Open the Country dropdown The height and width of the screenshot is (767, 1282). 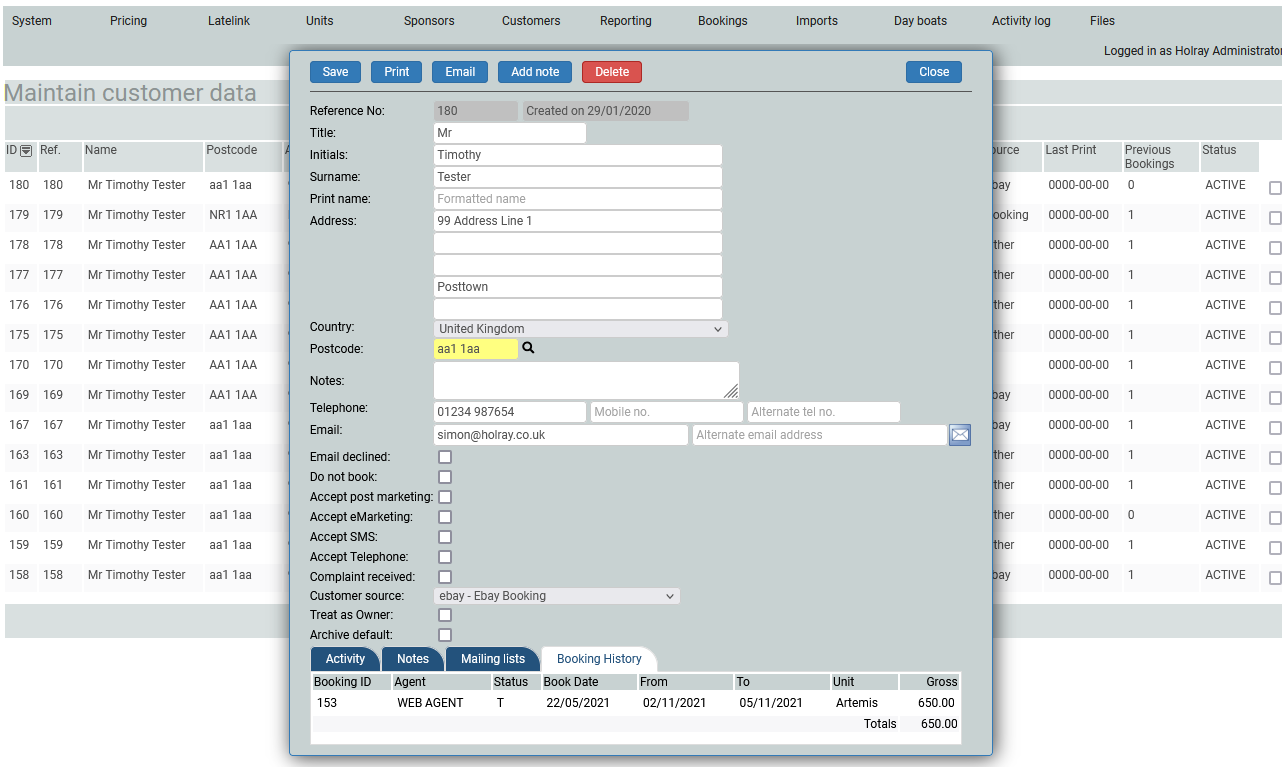coord(580,329)
